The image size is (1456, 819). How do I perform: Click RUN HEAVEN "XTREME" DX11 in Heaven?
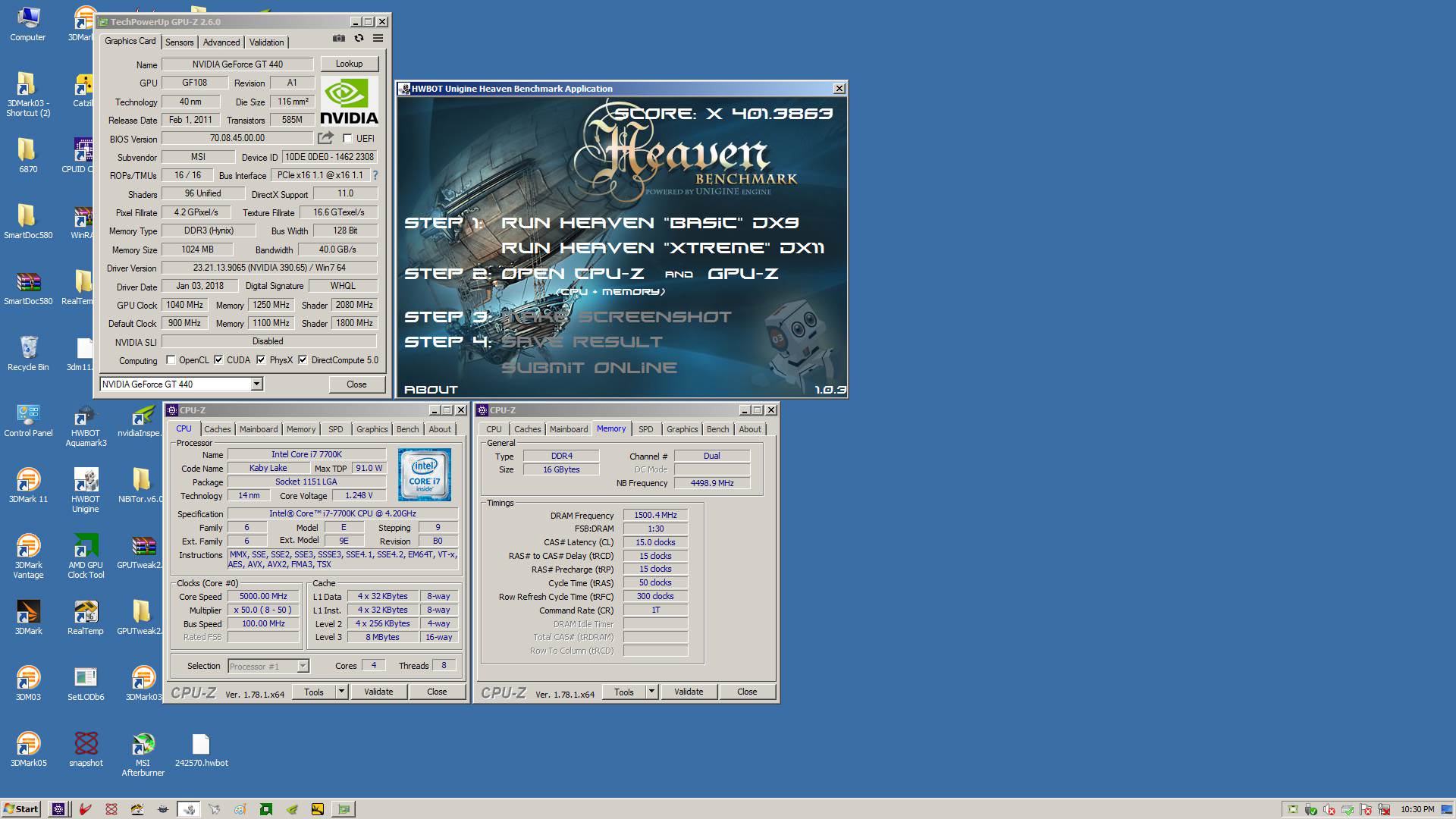pyautogui.click(x=663, y=248)
